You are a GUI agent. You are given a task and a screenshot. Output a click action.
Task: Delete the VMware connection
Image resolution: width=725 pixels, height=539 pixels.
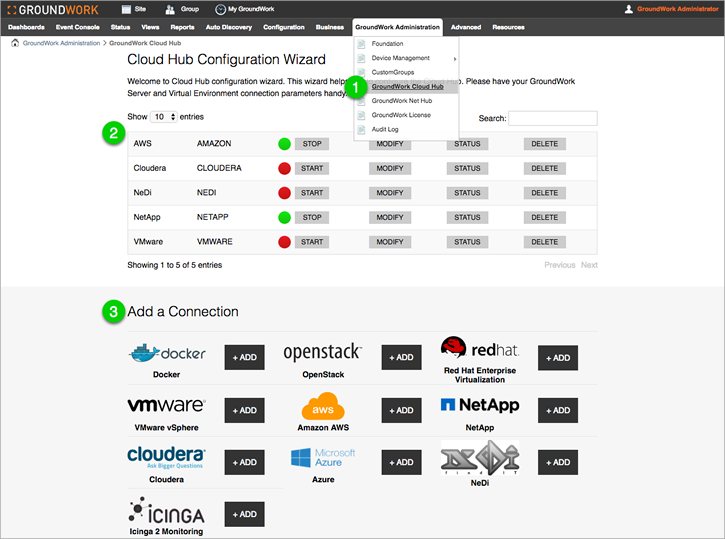pyautogui.click(x=545, y=242)
